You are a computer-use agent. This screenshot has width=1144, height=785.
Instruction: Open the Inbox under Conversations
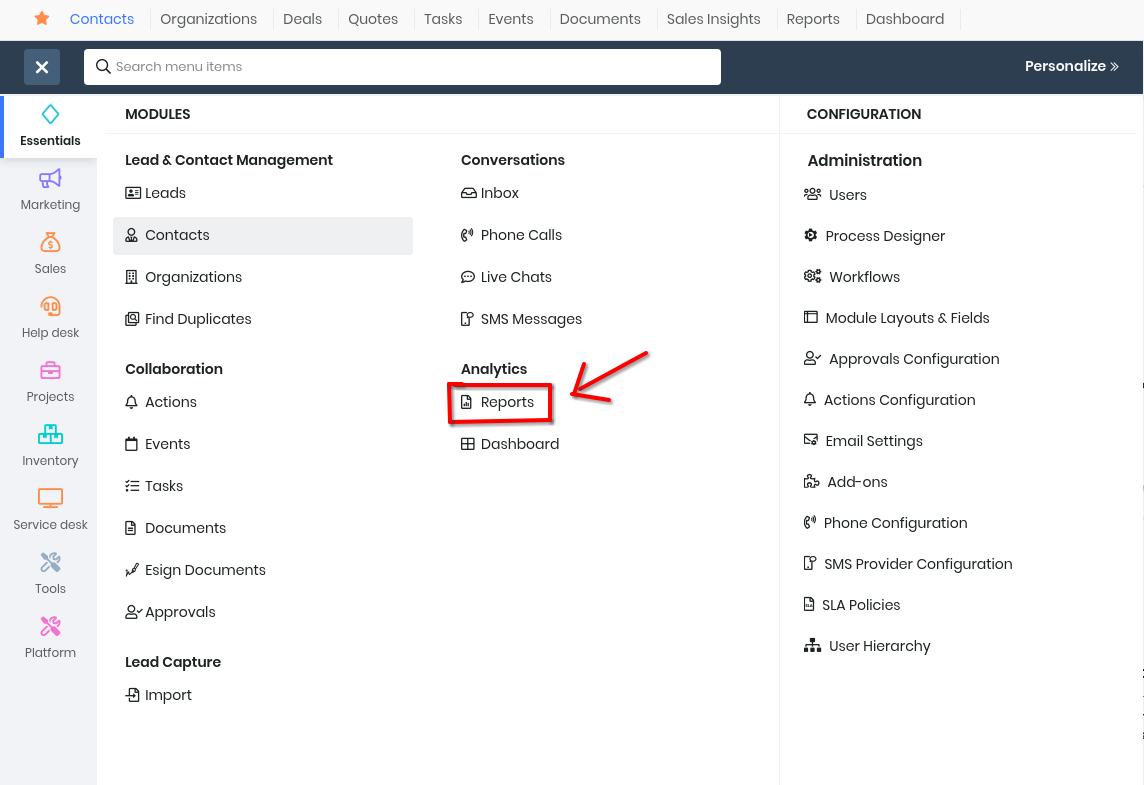click(x=499, y=193)
